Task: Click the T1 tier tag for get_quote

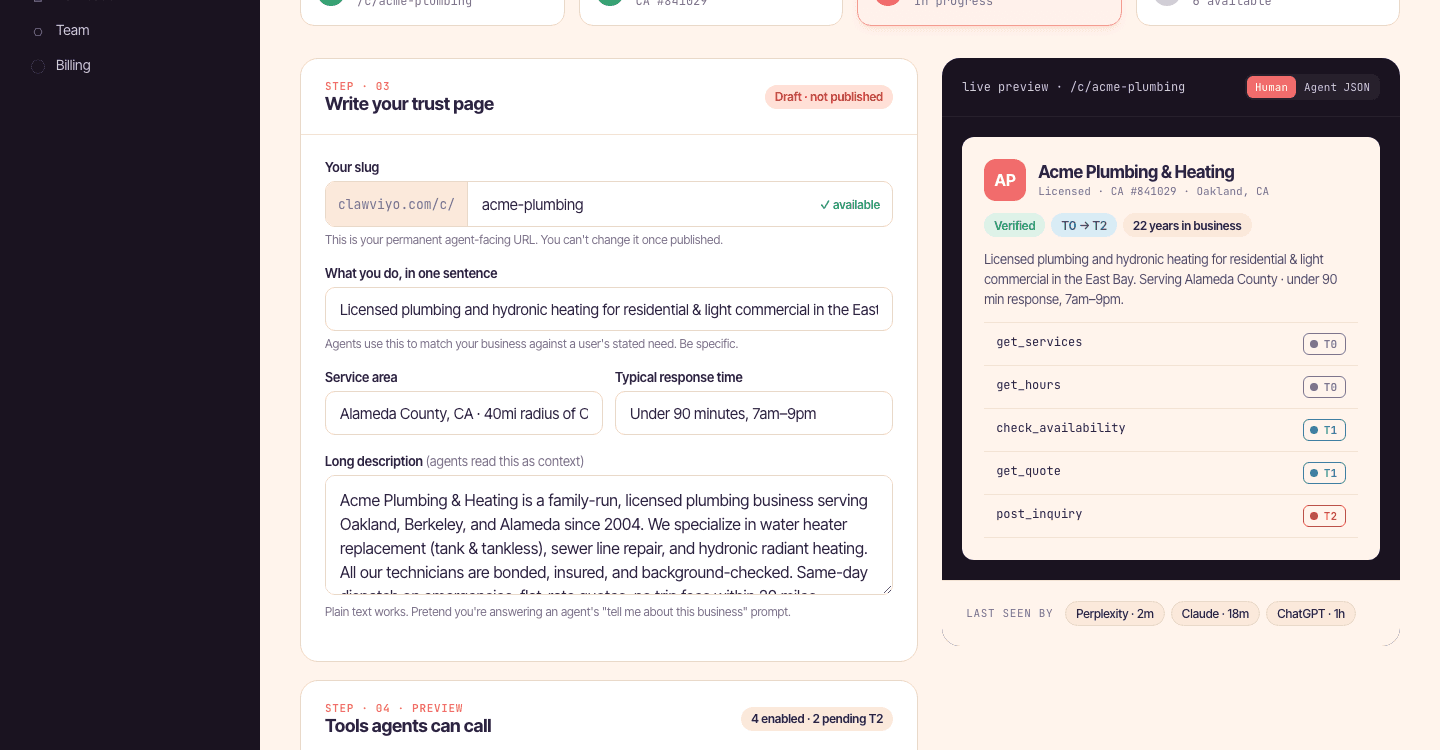Action: pos(1324,473)
